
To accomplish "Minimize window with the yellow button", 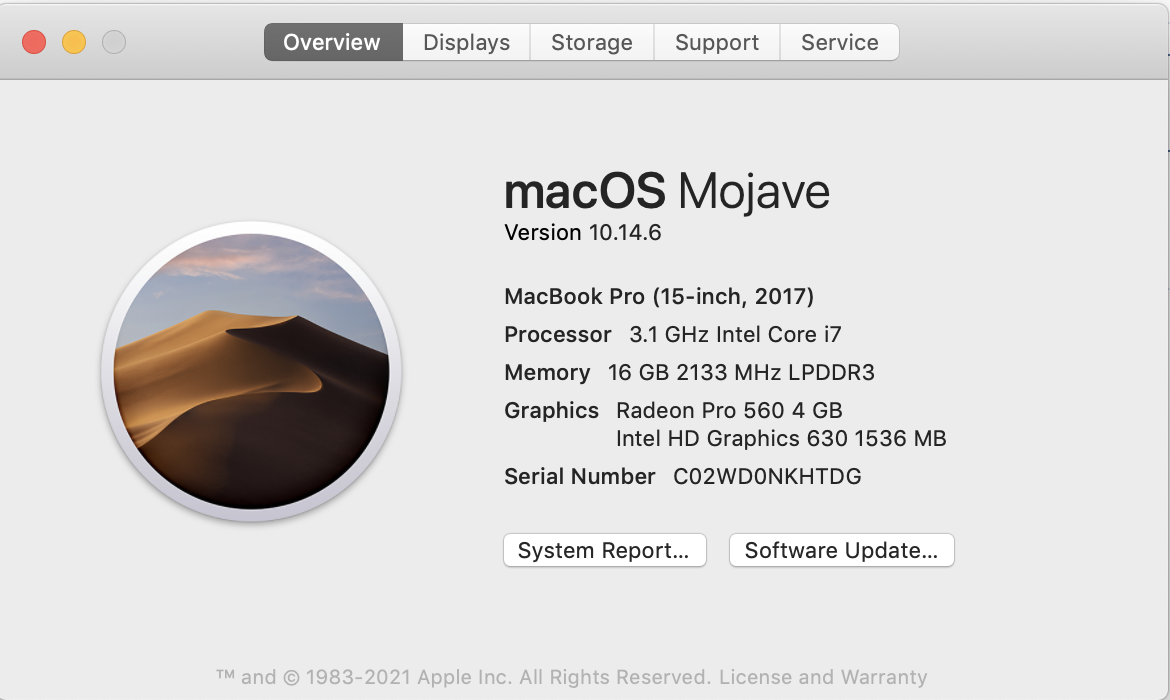I will 74,42.
